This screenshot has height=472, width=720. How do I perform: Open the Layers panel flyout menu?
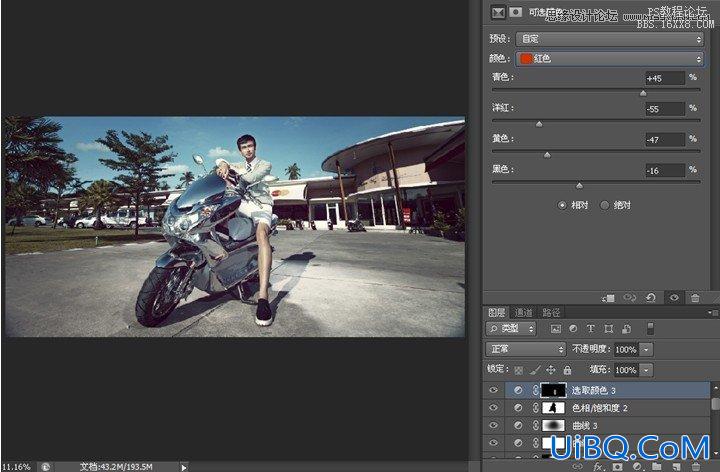coord(713,313)
